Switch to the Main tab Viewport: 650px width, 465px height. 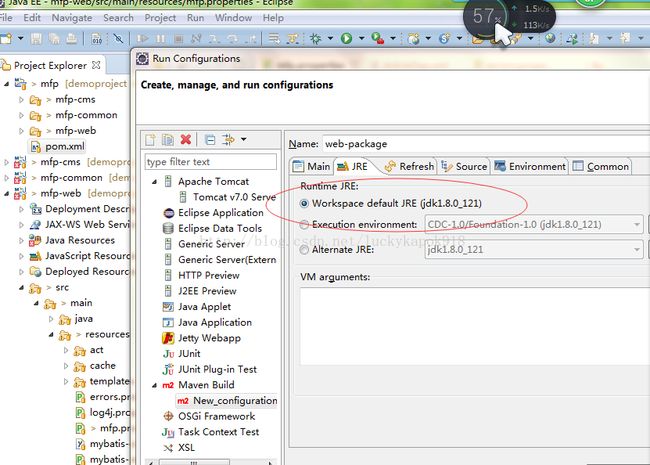pos(312,167)
